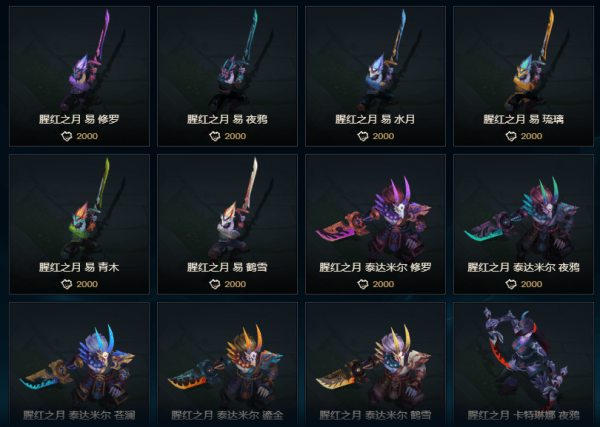Click the currency icon under 泰达米尔 修罗
The image size is (600, 427).
tap(363, 284)
